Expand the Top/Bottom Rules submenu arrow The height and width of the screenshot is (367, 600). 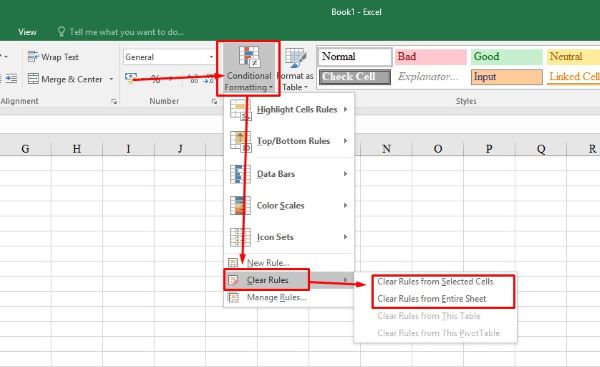click(345, 141)
